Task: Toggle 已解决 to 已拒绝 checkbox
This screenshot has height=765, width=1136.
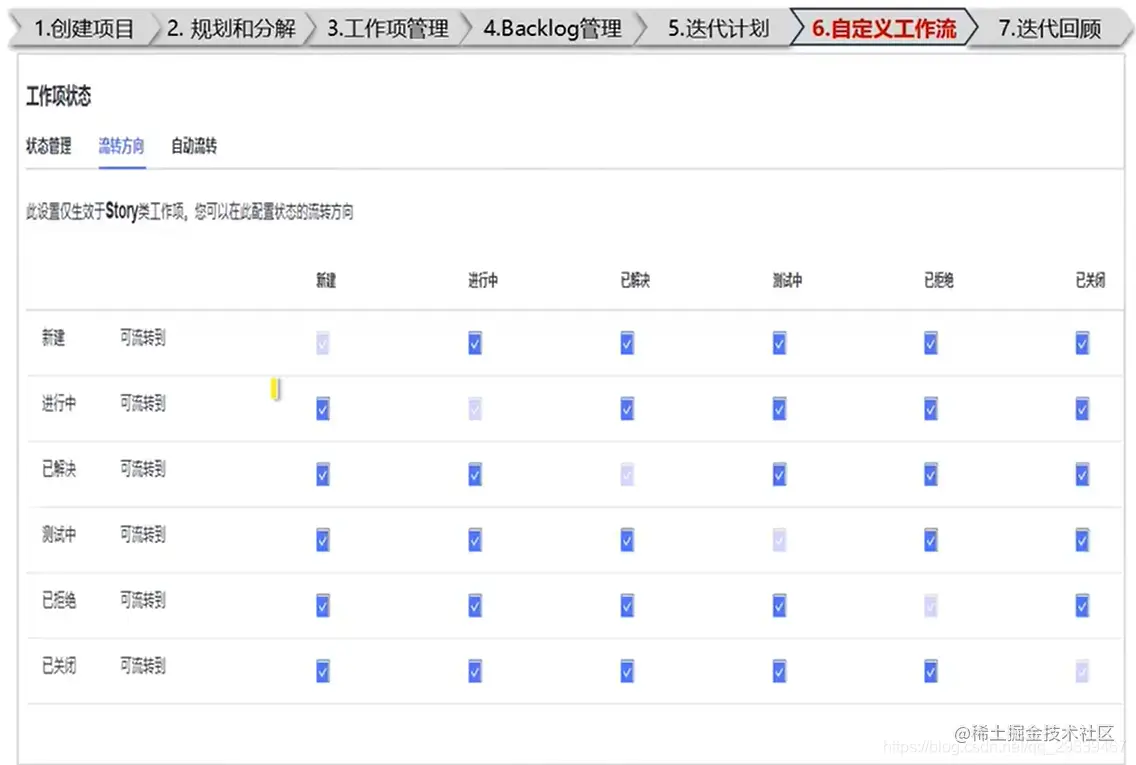Action: (x=931, y=475)
